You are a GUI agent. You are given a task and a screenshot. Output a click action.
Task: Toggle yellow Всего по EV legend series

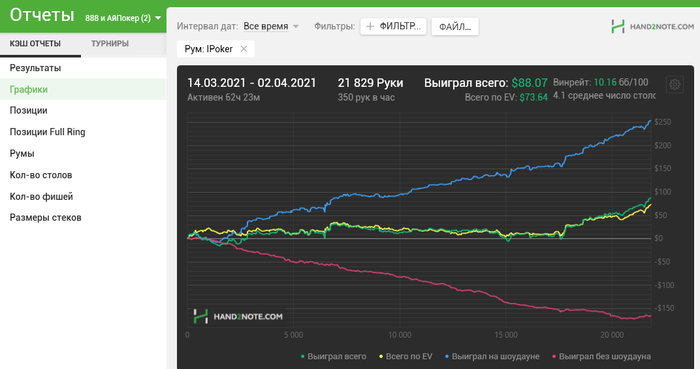(x=405, y=357)
